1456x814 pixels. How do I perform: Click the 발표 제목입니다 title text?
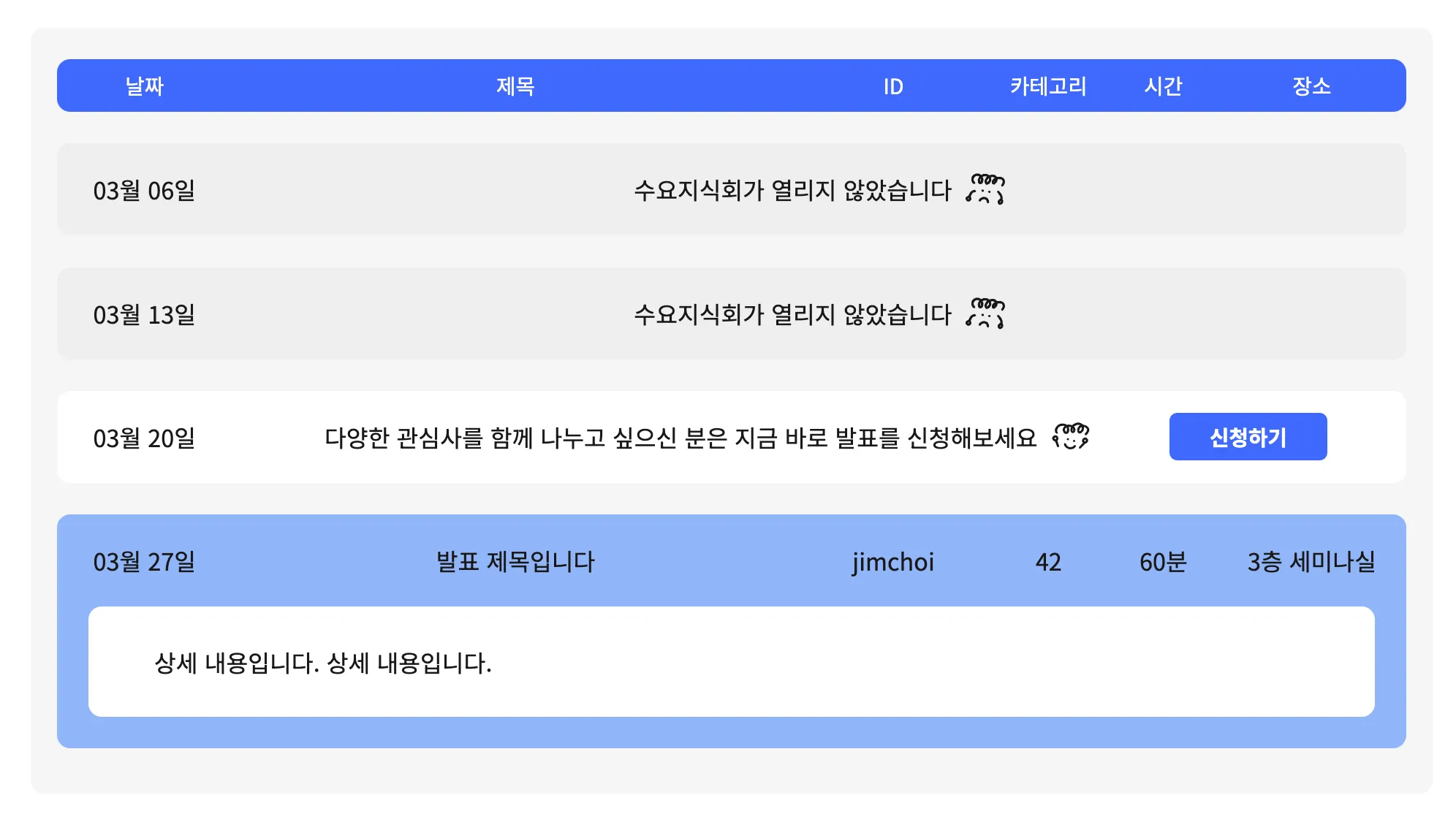click(x=515, y=562)
